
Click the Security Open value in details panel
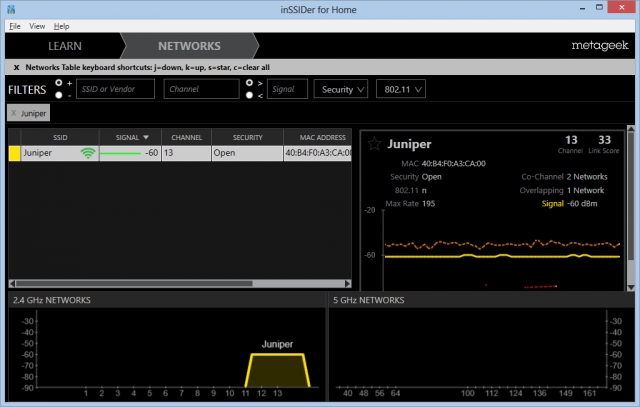pos(431,177)
